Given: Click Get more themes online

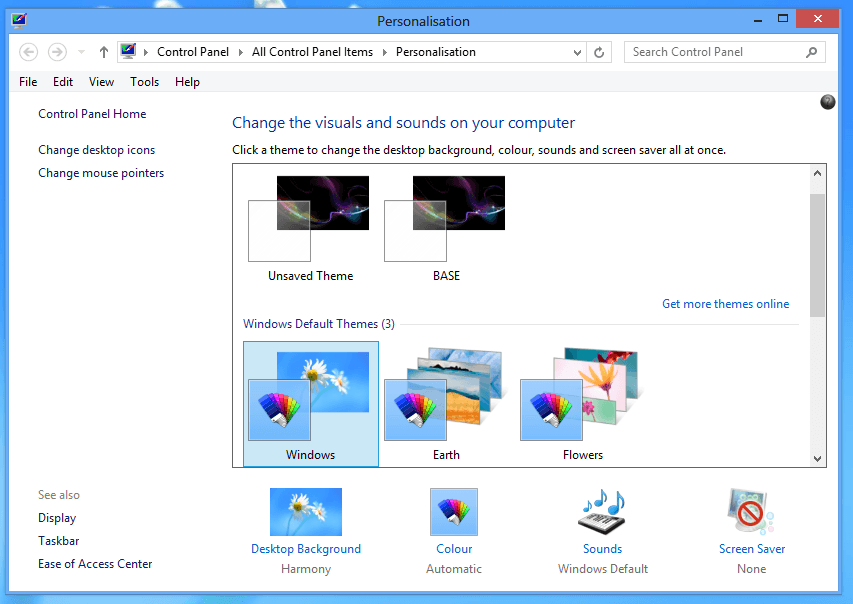Looking at the screenshot, I should point(725,304).
